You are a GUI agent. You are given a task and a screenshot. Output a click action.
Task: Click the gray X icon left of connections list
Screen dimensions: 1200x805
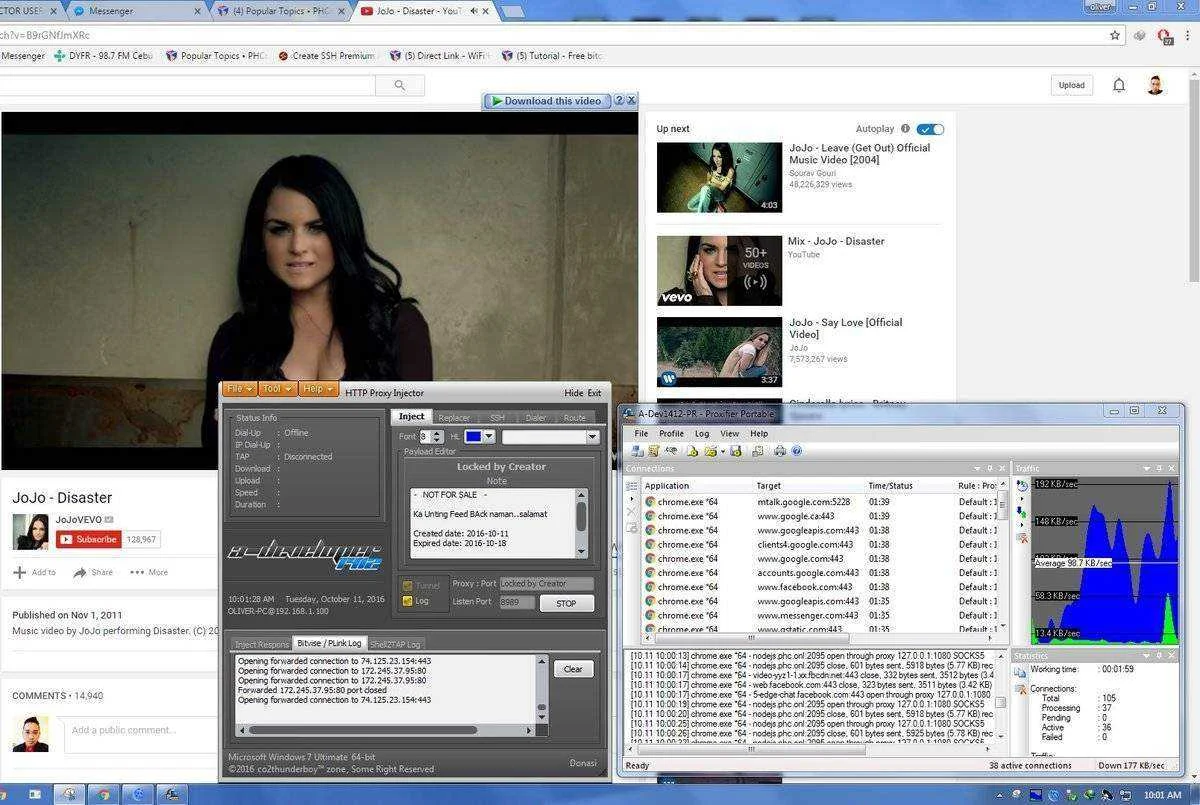[x=631, y=511]
